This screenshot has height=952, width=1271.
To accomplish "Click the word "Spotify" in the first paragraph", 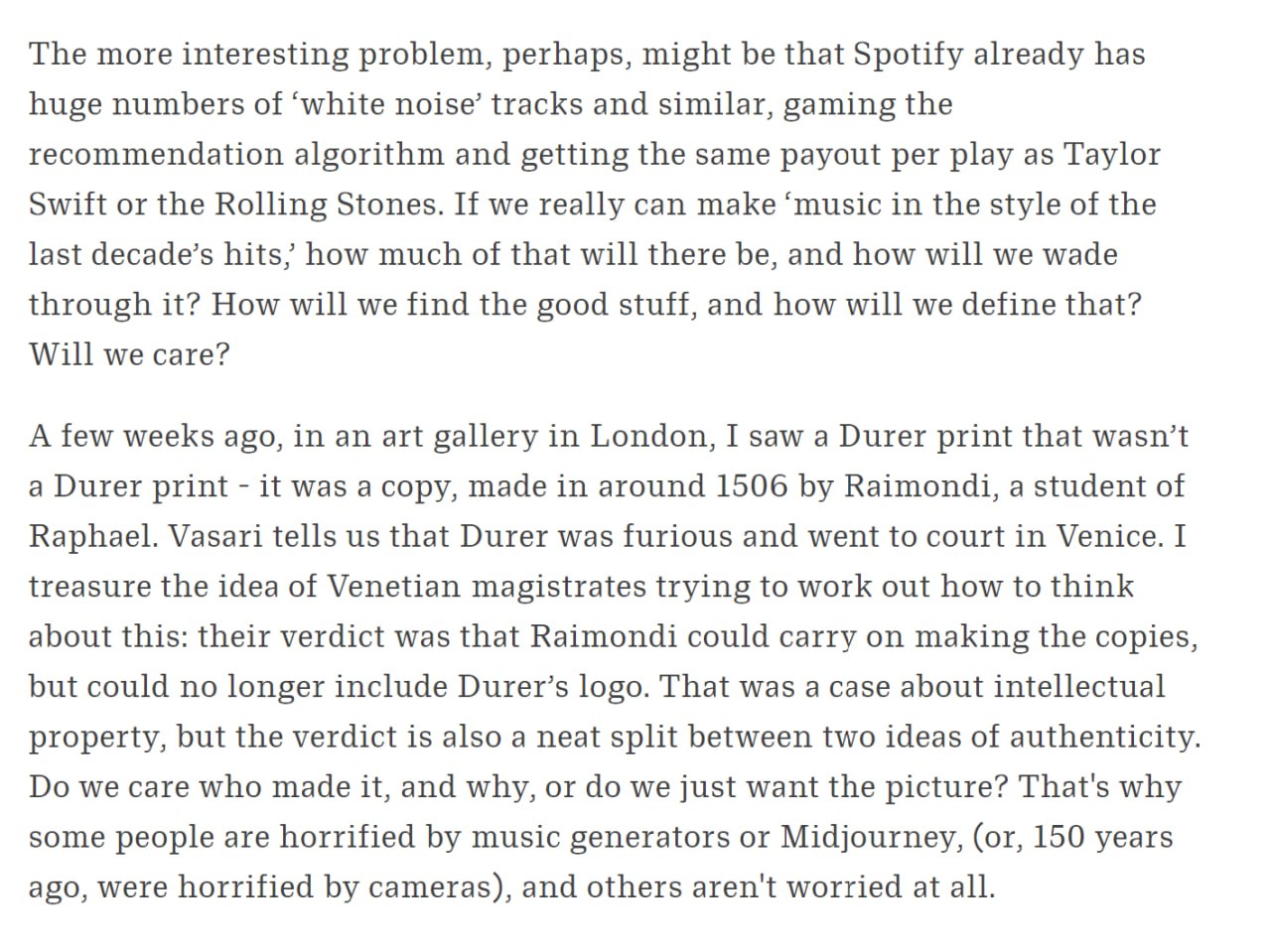I will [x=908, y=56].
